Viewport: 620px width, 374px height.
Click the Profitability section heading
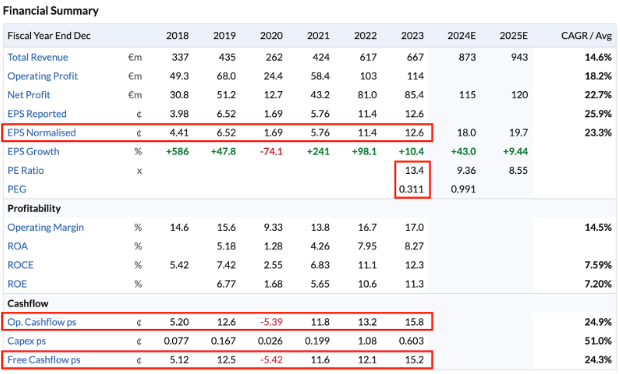click(x=34, y=208)
